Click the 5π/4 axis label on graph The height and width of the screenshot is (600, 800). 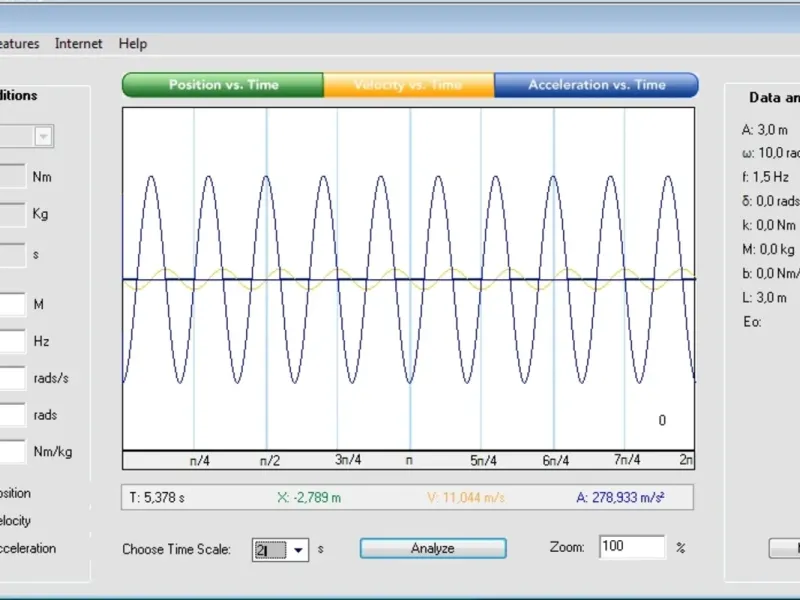pyautogui.click(x=483, y=461)
